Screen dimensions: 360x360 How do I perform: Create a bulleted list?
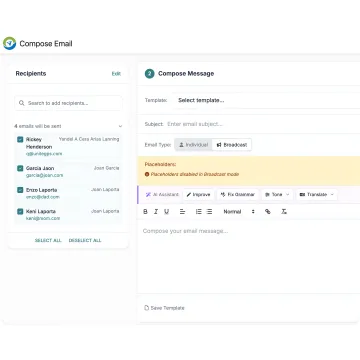pyautogui.click(x=209, y=212)
